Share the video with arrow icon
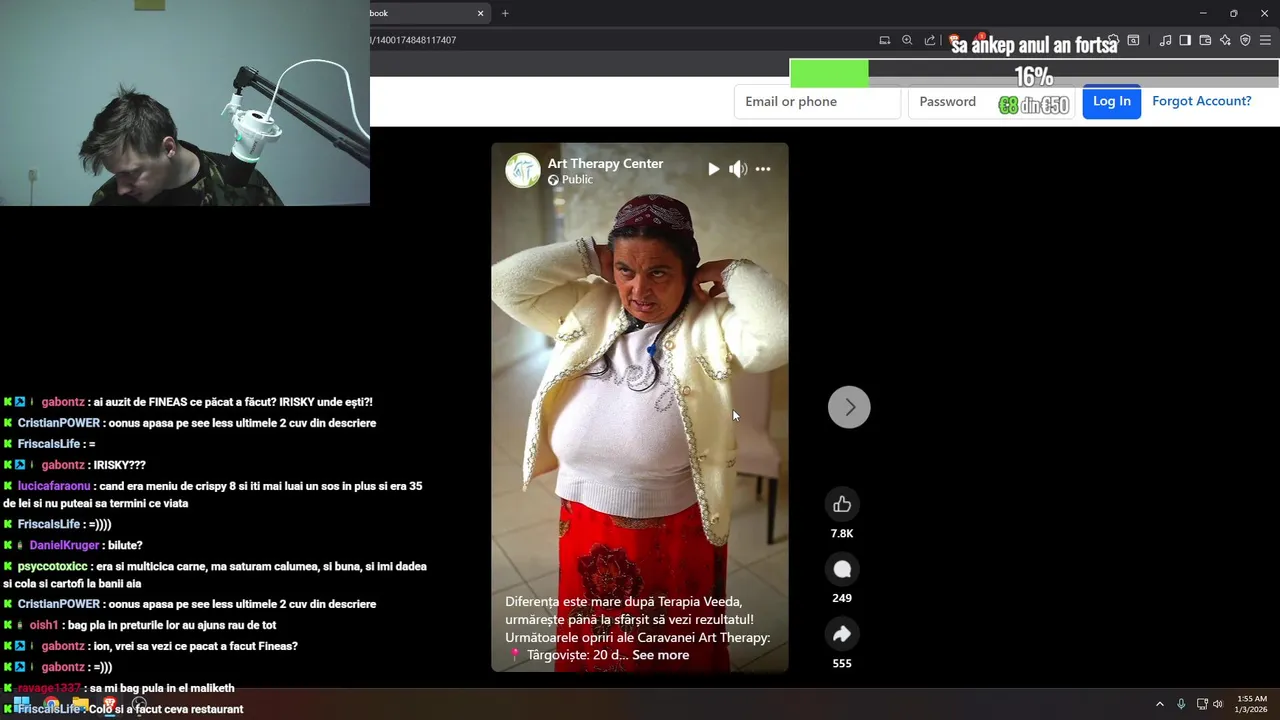The image size is (1280, 720). click(x=842, y=634)
